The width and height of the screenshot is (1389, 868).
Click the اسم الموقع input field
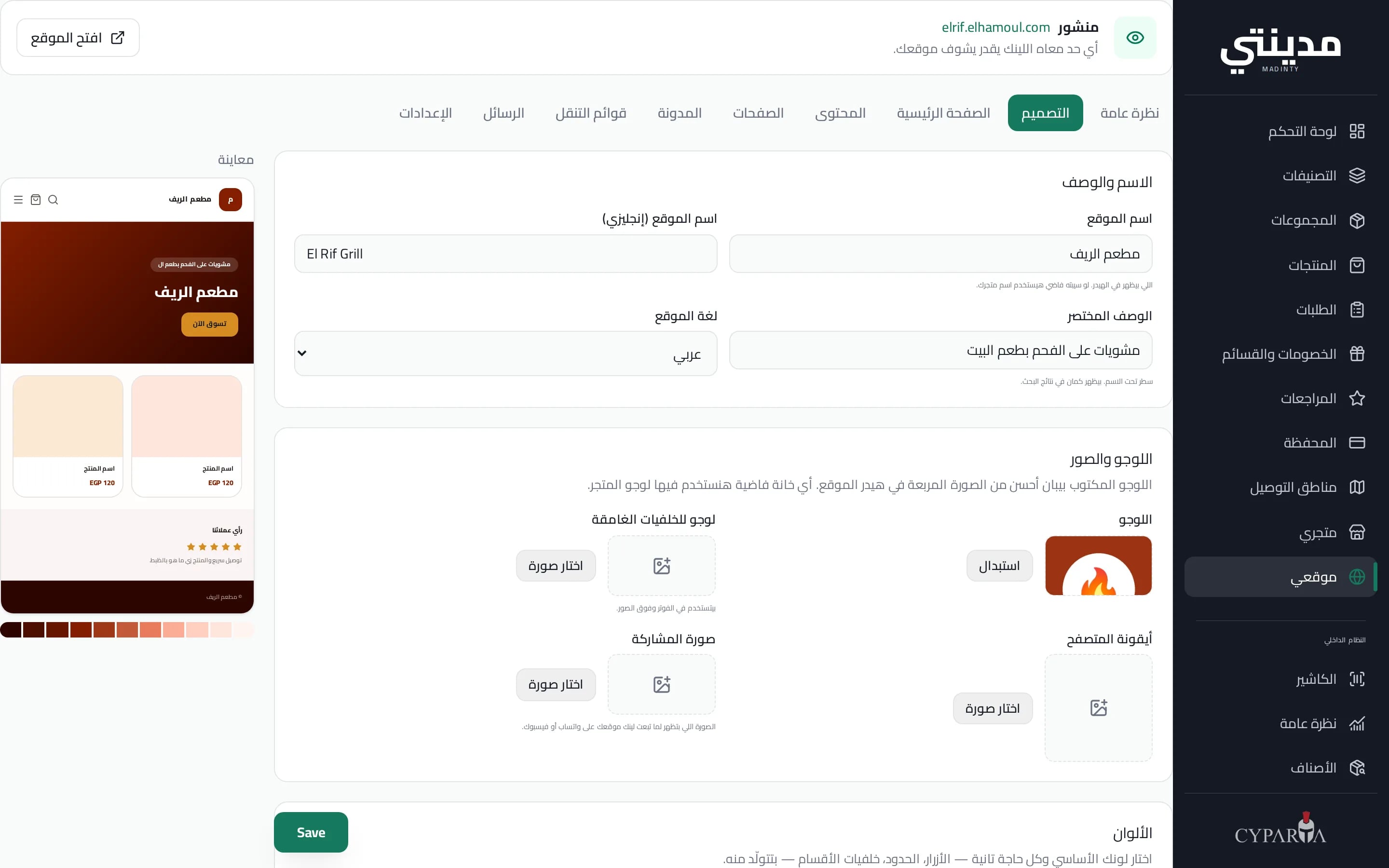(x=940, y=254)
